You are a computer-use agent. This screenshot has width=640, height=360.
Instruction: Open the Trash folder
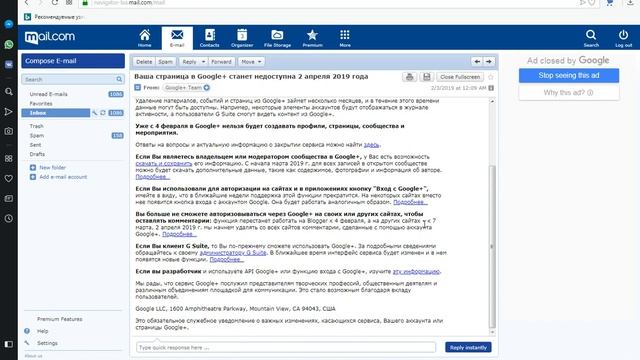point(36,126)
